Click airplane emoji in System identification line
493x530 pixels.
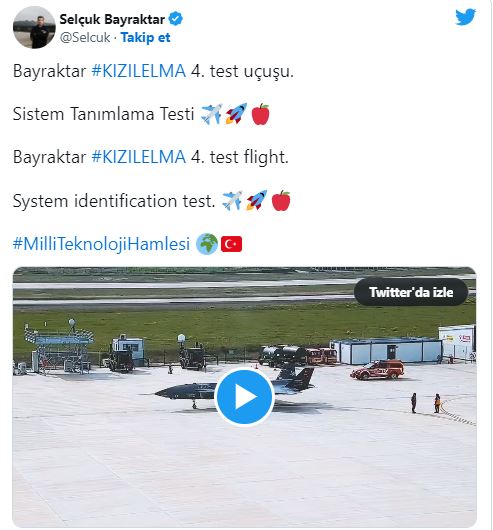[232, 200]
